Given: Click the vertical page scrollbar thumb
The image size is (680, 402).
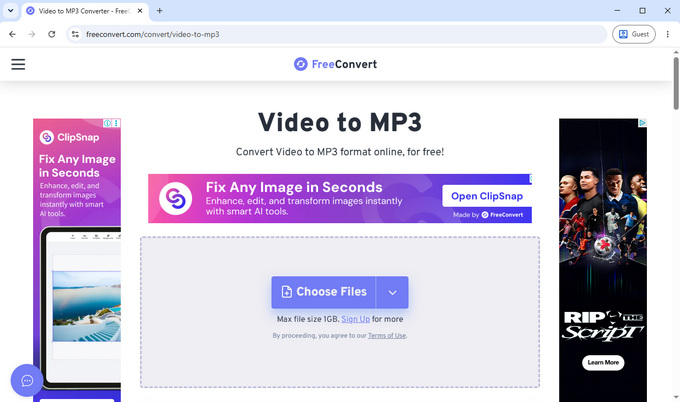Looking at the screenshot, I should click(676, 83).
